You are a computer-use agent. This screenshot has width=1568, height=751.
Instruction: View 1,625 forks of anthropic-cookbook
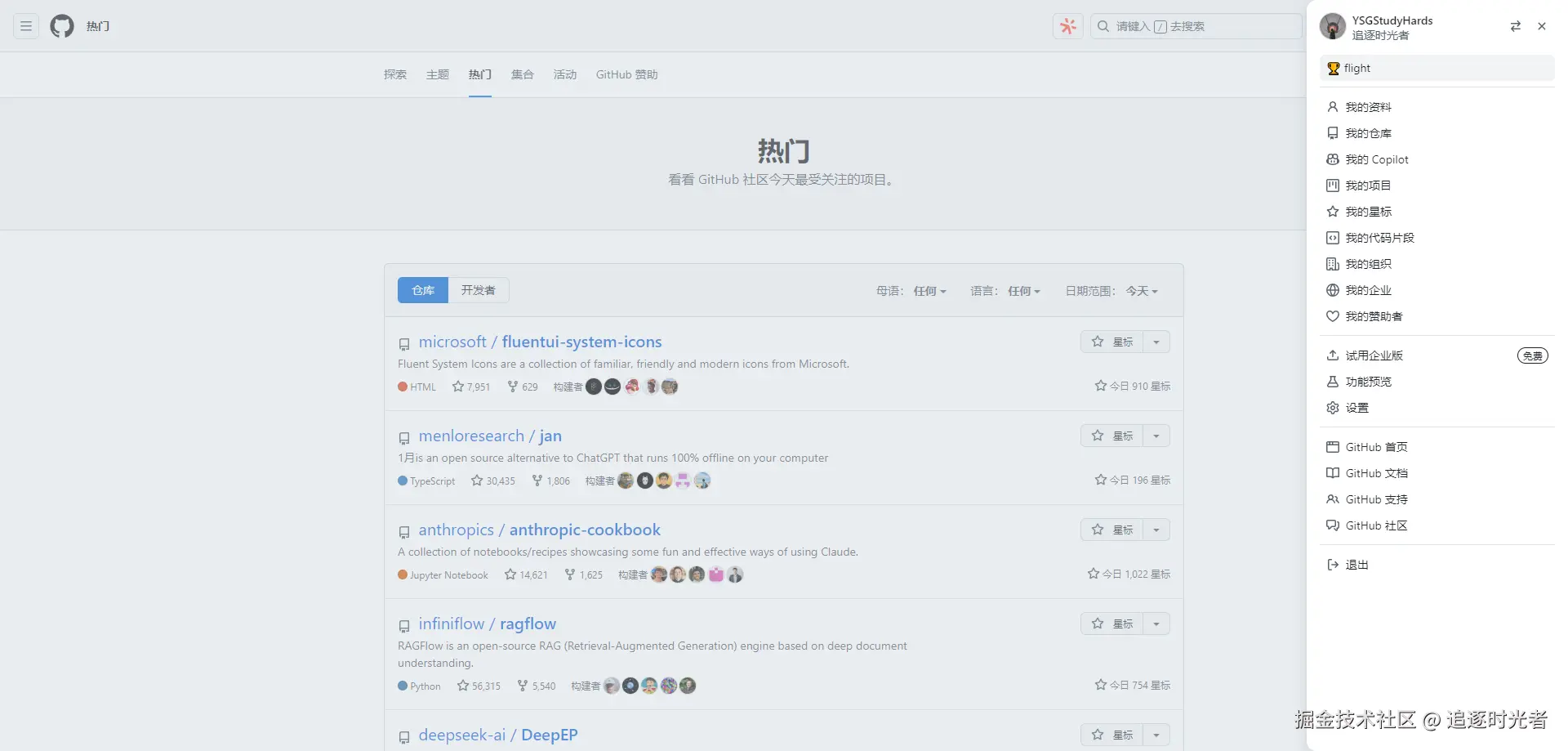pos(584,574)
